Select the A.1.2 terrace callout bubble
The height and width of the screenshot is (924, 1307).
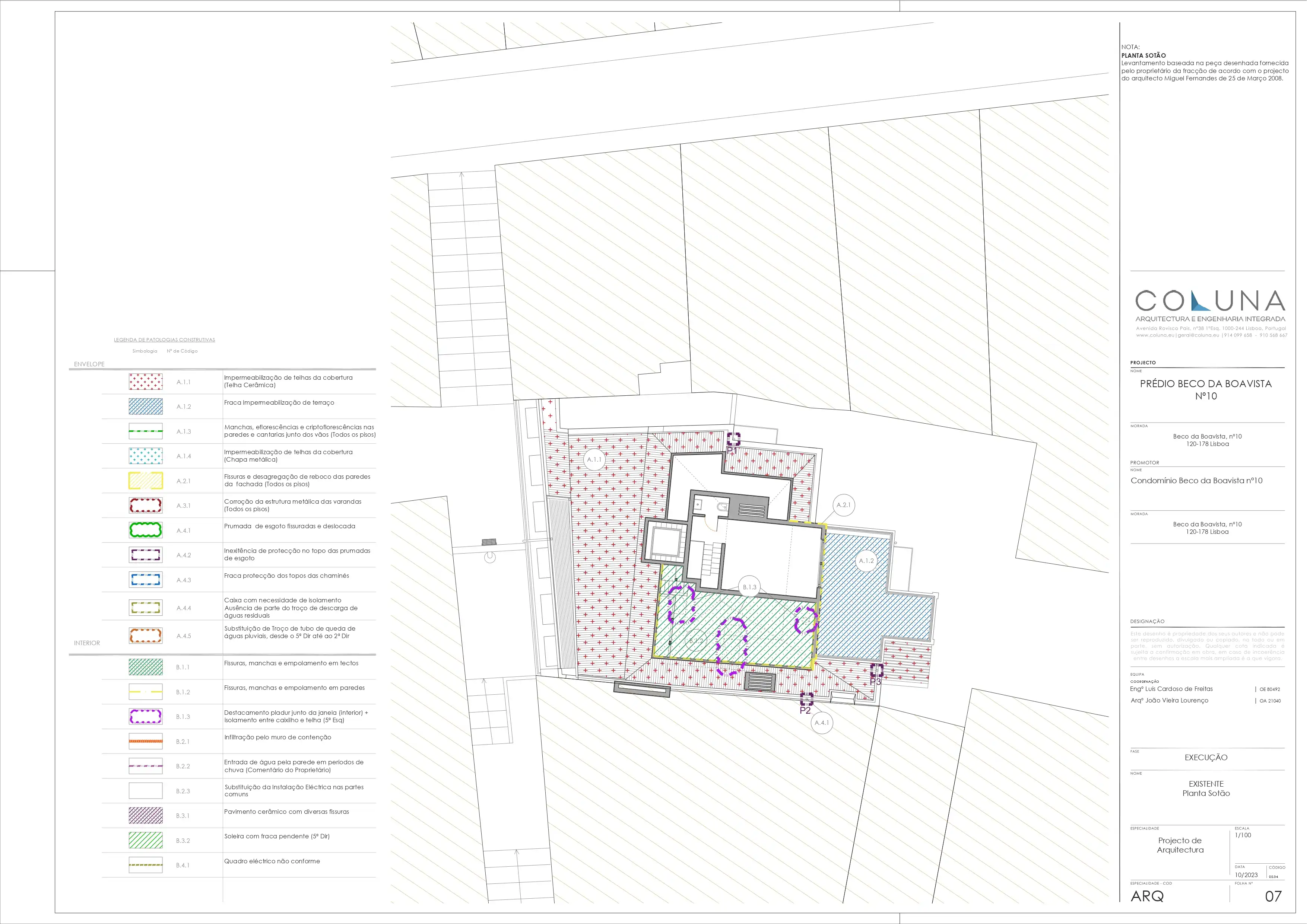[x=866, y=560]
